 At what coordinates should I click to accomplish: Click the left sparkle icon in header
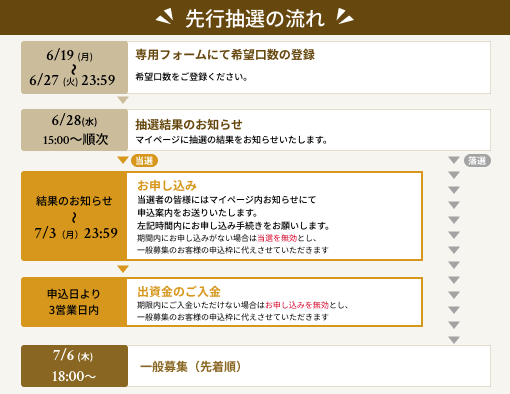coord(165,16)
